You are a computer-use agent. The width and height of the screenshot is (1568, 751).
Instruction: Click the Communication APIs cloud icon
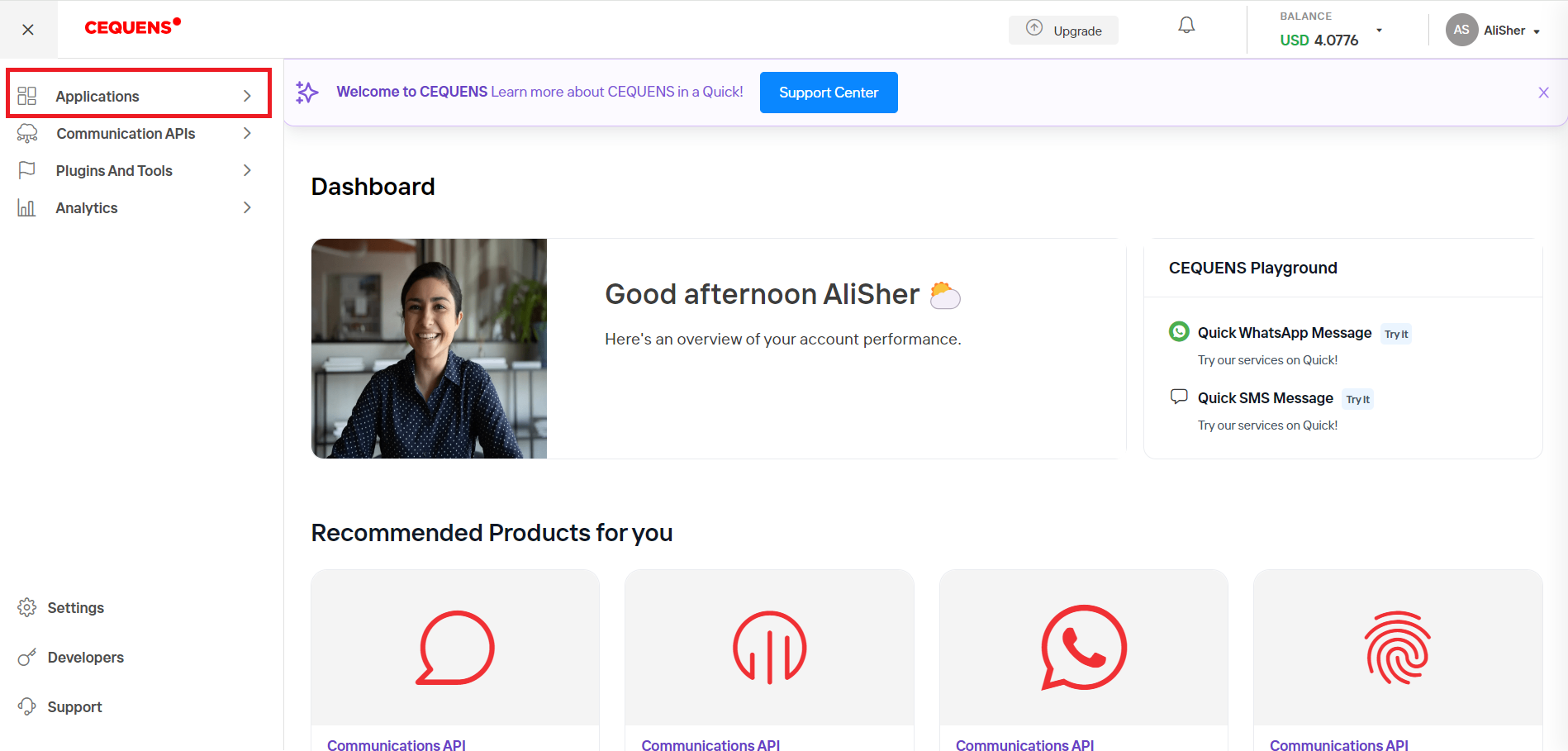coord(27,133)
